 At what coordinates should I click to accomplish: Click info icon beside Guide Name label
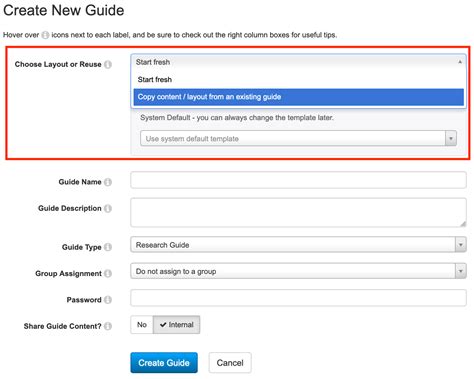pyautogui.click(x=108, y=182)
